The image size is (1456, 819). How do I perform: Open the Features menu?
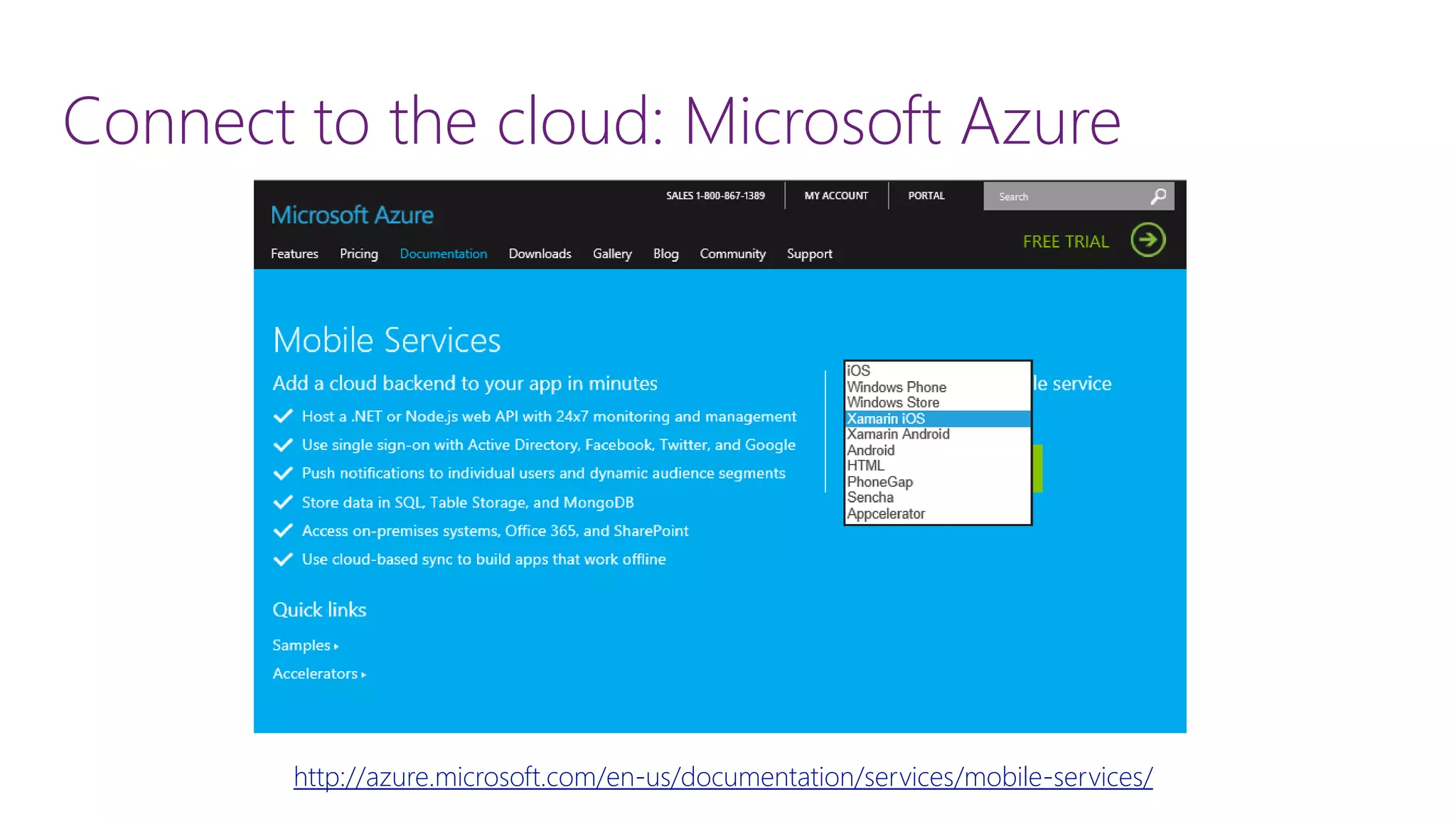tap(294, 254)
